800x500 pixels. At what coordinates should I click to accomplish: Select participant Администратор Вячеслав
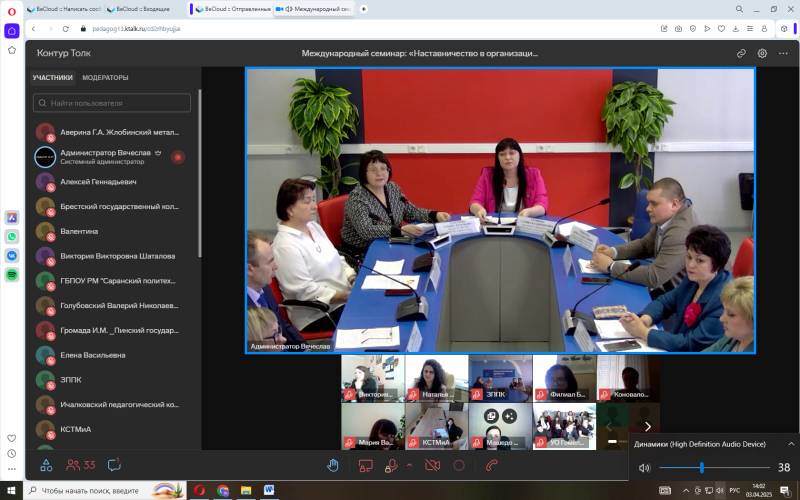pyautogui.click(x=112, y=157)
